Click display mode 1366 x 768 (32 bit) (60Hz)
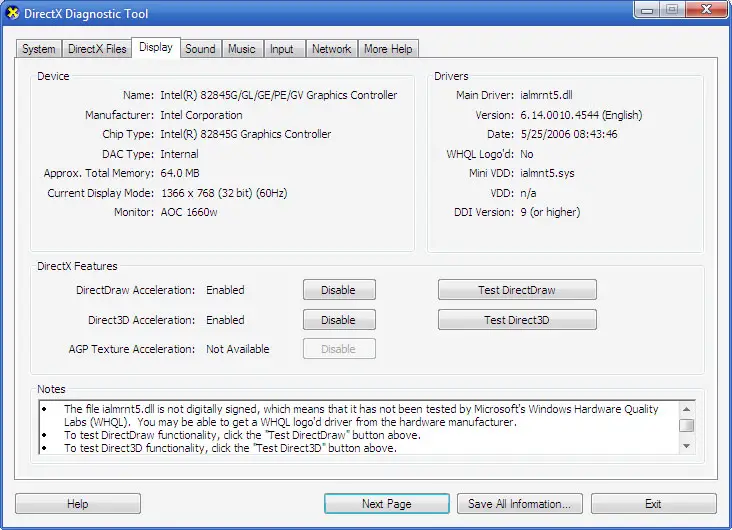 224,193
